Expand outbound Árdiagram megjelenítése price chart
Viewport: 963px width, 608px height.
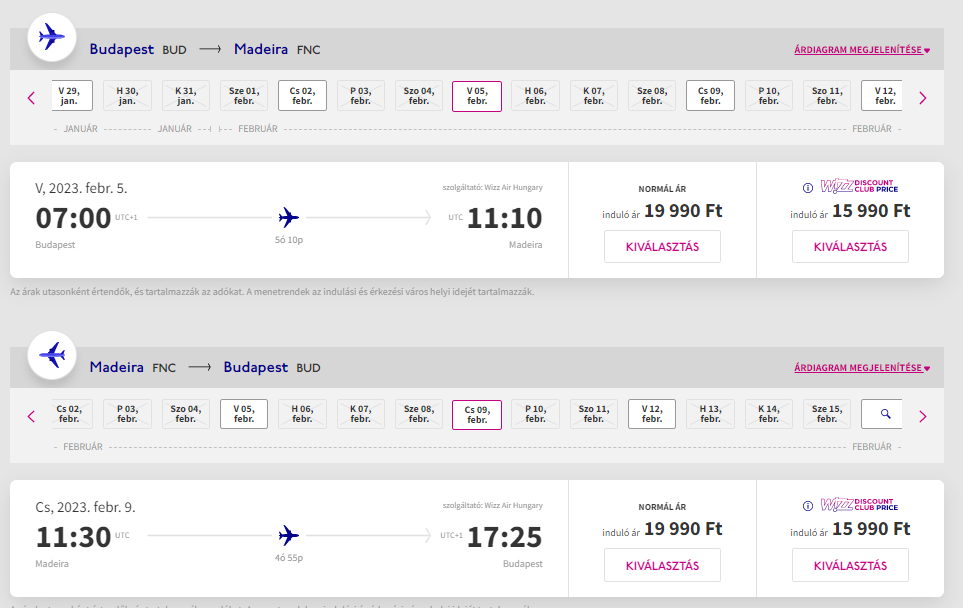(862, 50)
